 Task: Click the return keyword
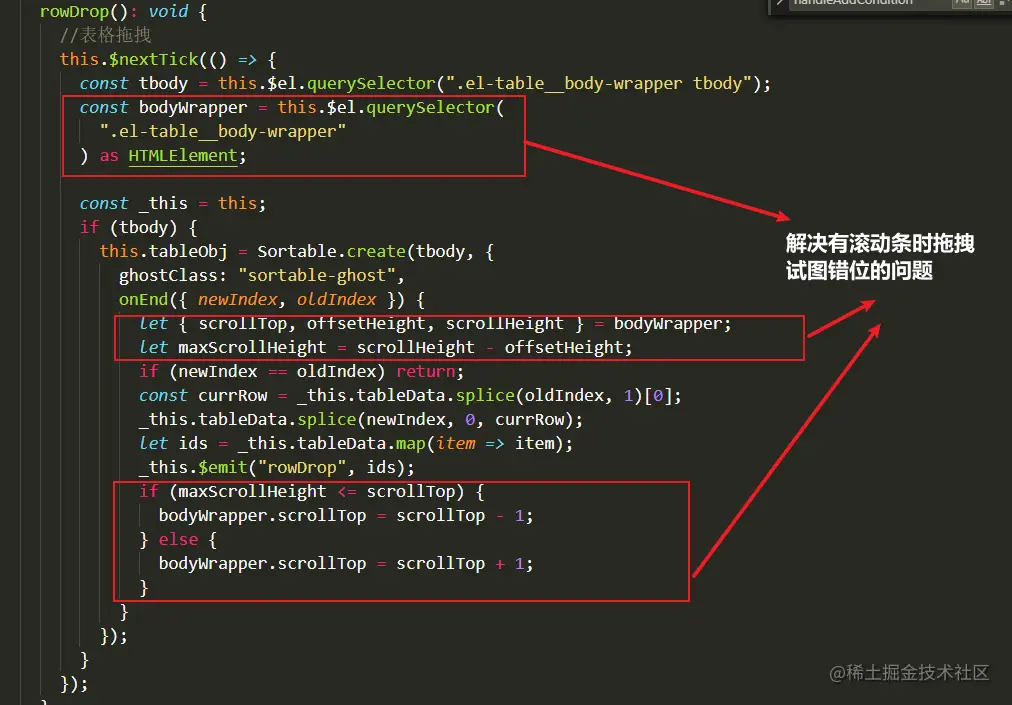tap(425, 371)
